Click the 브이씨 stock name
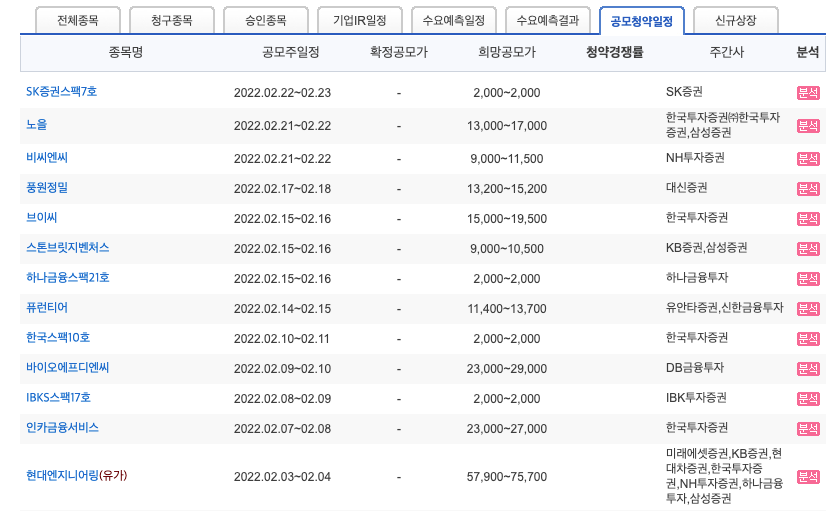The width and height of the screenshot is (831, 511). [x=42, y=217]
